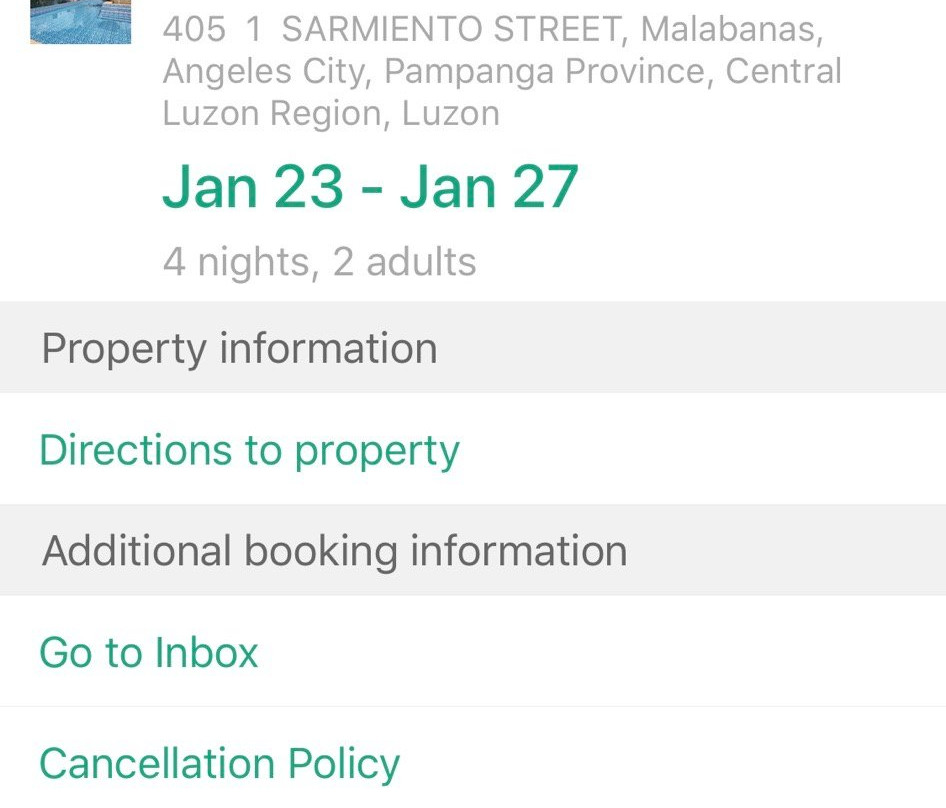The width and height of the screenshot is (946, 808).
Task: Tap SARMIENTO STREET in the address
Action: (x=452, y=30)
